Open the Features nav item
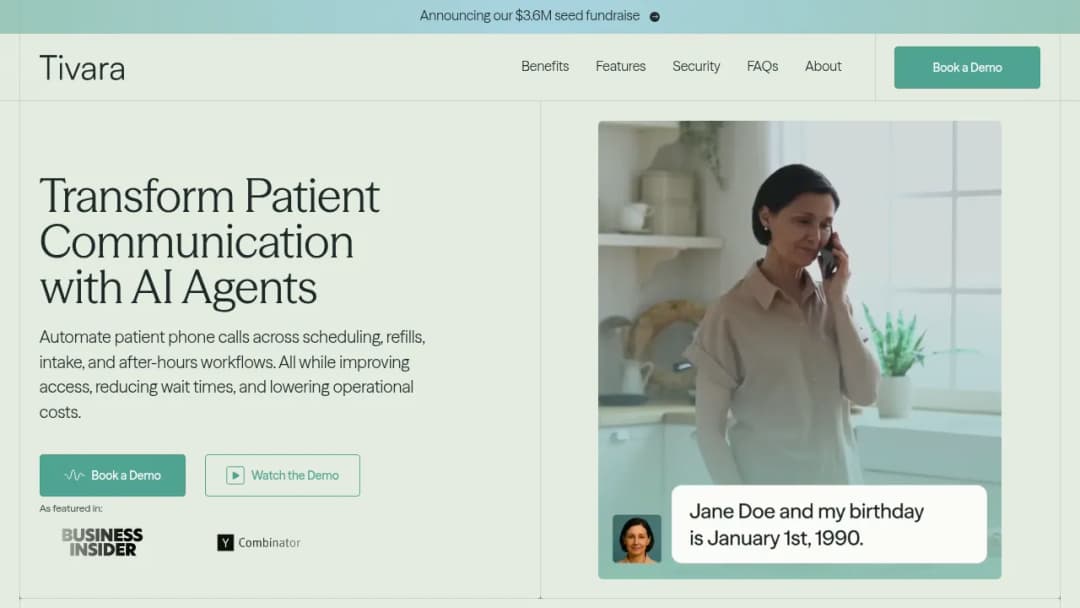This screenshot has width=1080, height=608. 621,66
